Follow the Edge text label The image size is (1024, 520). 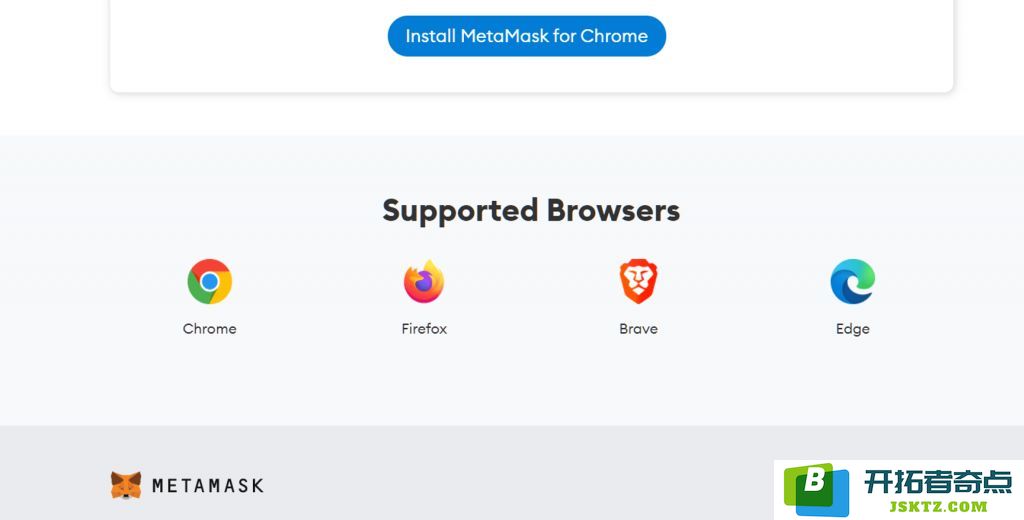(852, 329)
